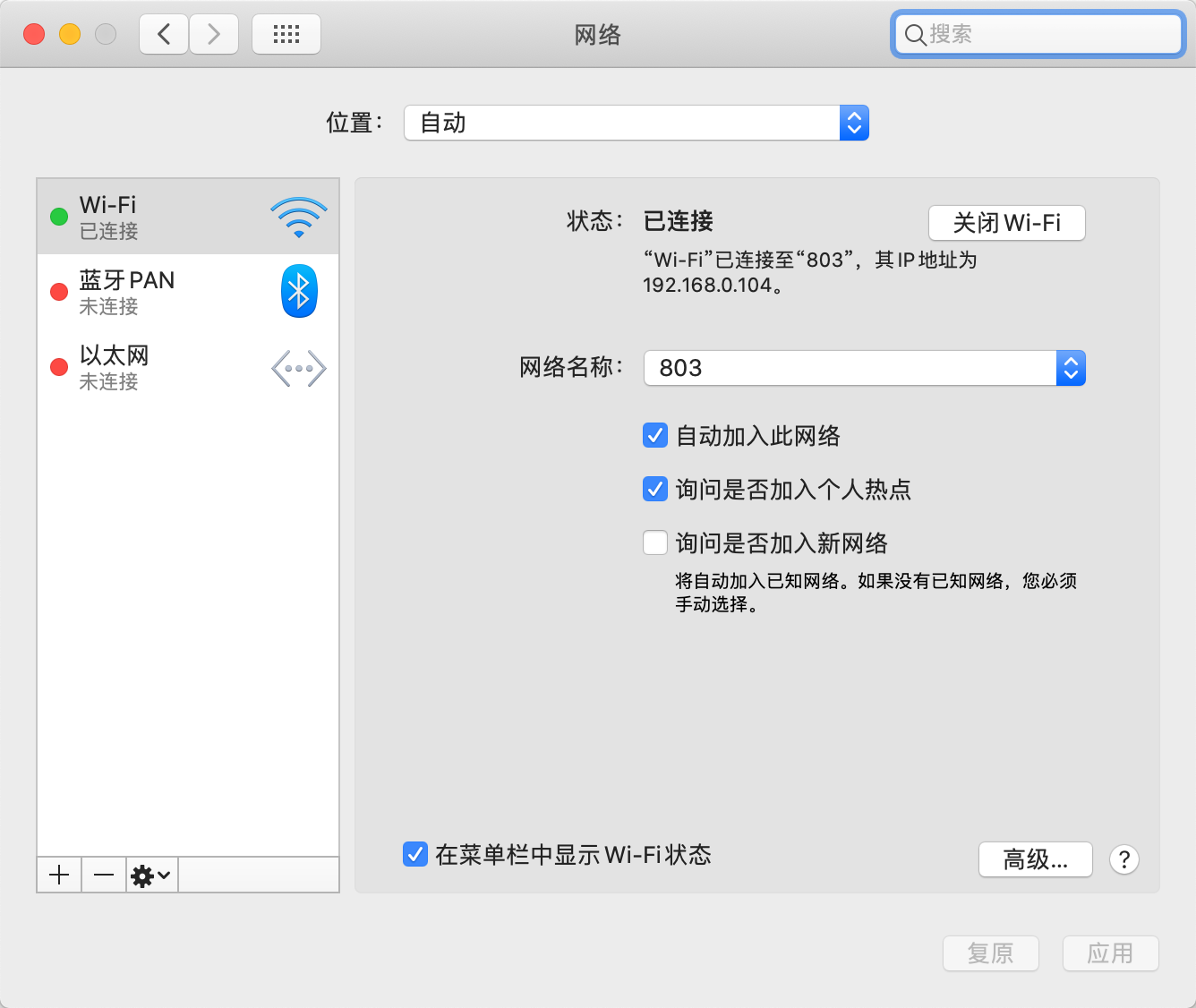This screenshot has width=1196, height=1008.
Task: Minimize the window with yellow button
Action: 70,34
